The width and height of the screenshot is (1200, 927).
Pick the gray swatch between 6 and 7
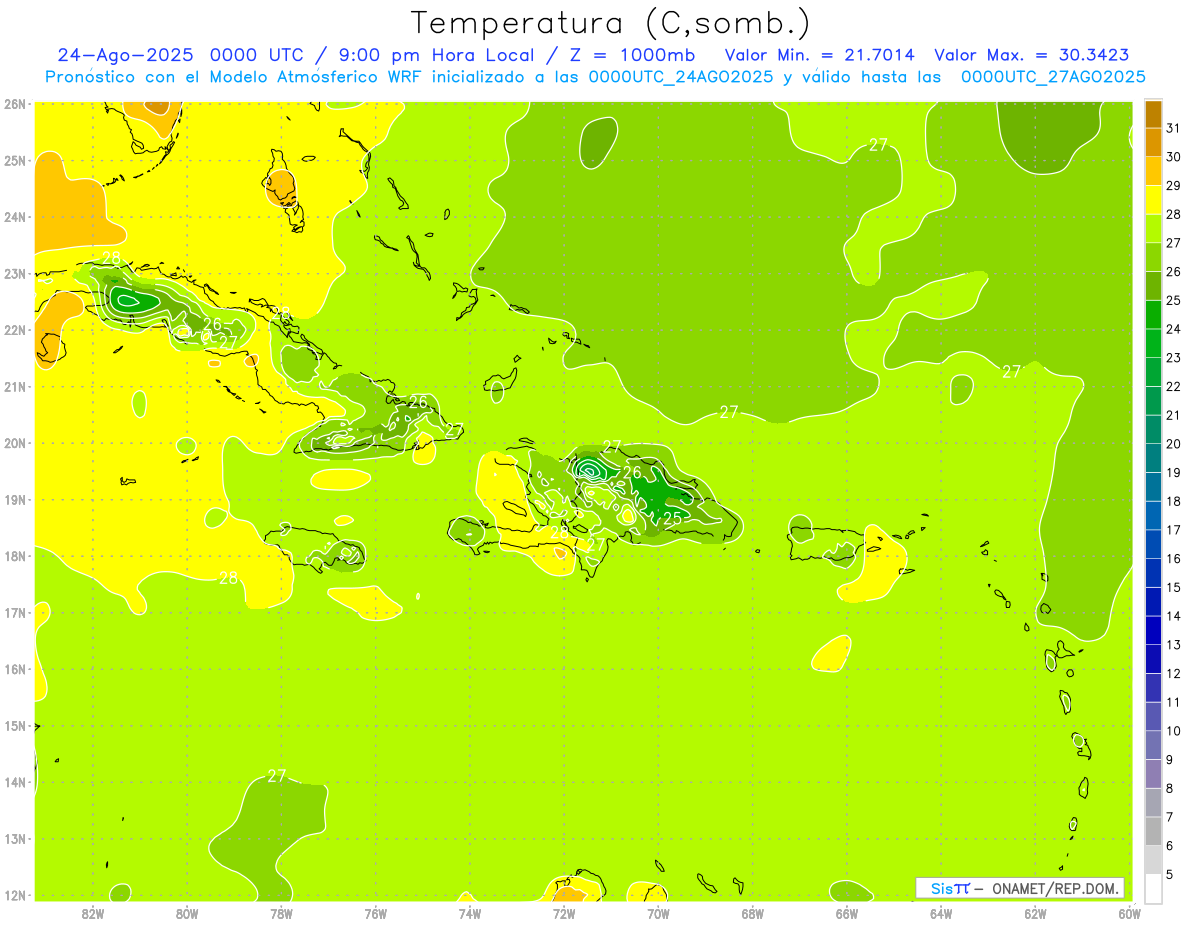1153,832
